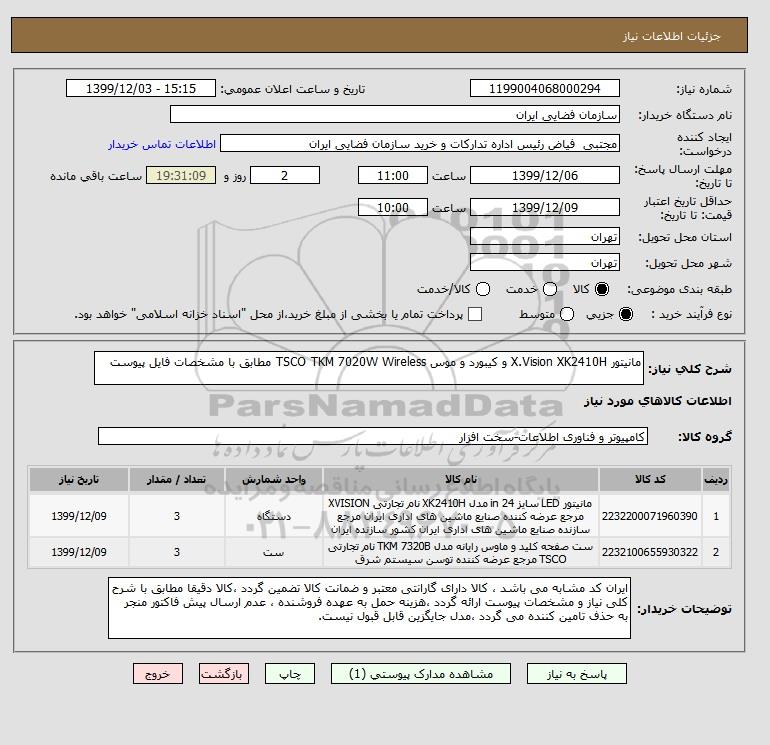Click the تعداد / مقدار column header
770x745 pixels.
tap(177, 479)
